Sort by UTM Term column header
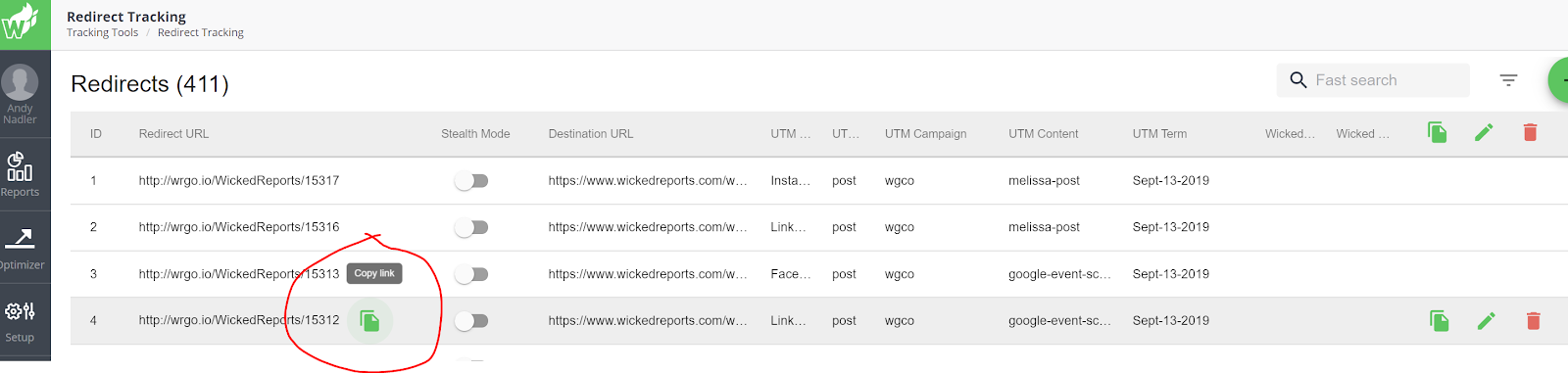Viewport: 1568px width, 373px height. pyautogui.click(x=1159, y=134)
